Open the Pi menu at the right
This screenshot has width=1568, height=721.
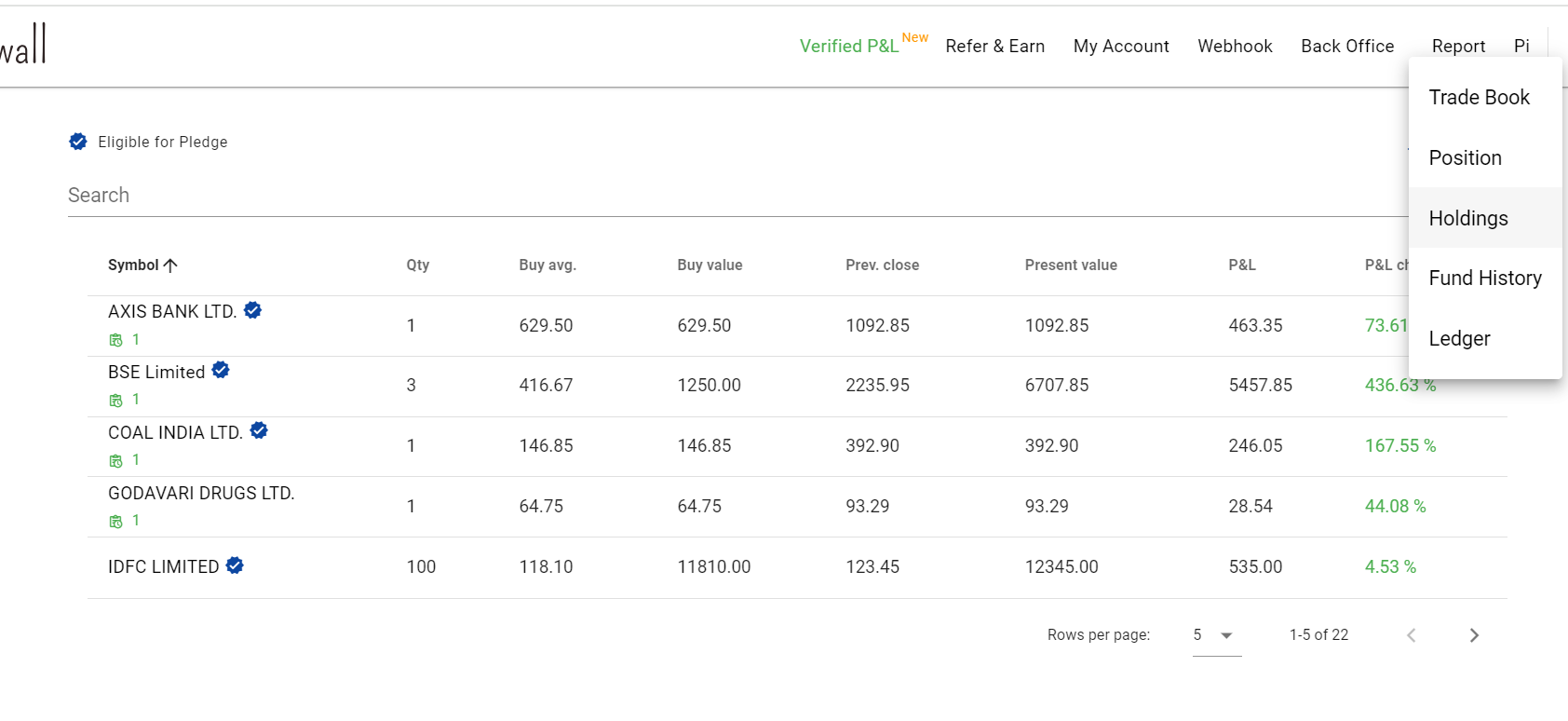(x=1521, y=46)
